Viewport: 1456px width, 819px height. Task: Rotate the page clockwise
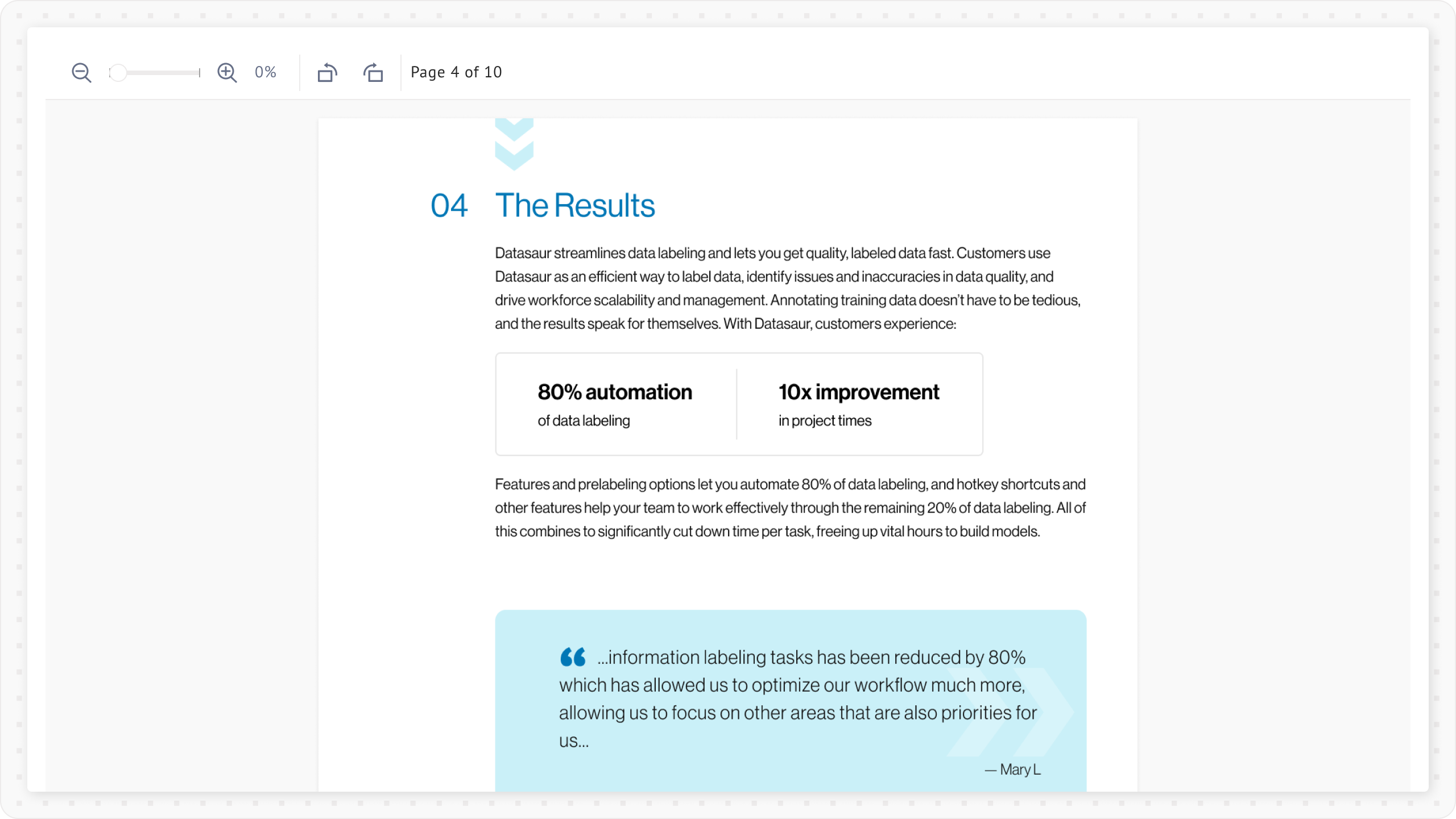[373, 73]
